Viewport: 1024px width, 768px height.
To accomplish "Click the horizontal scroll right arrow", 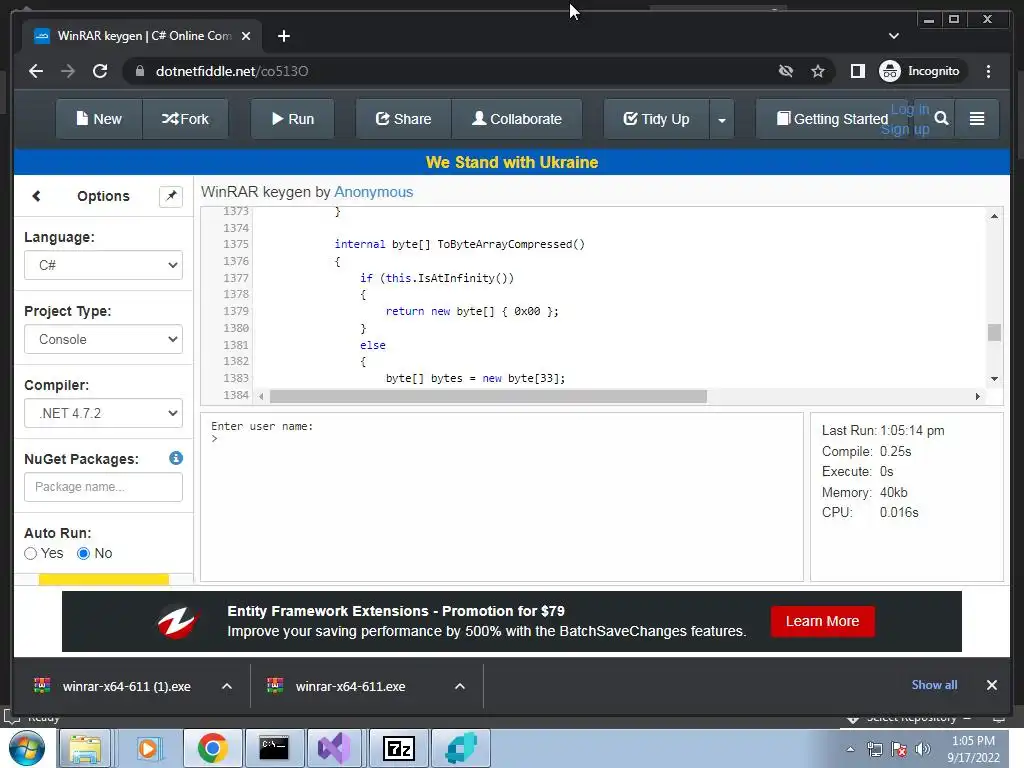I will pos(978,396).
